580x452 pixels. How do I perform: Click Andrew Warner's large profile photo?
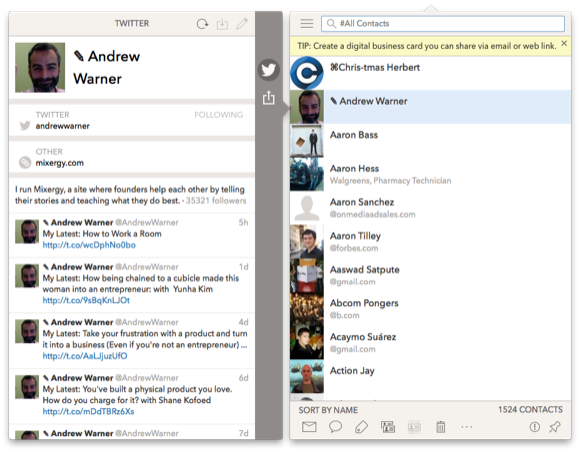point(40,67)
